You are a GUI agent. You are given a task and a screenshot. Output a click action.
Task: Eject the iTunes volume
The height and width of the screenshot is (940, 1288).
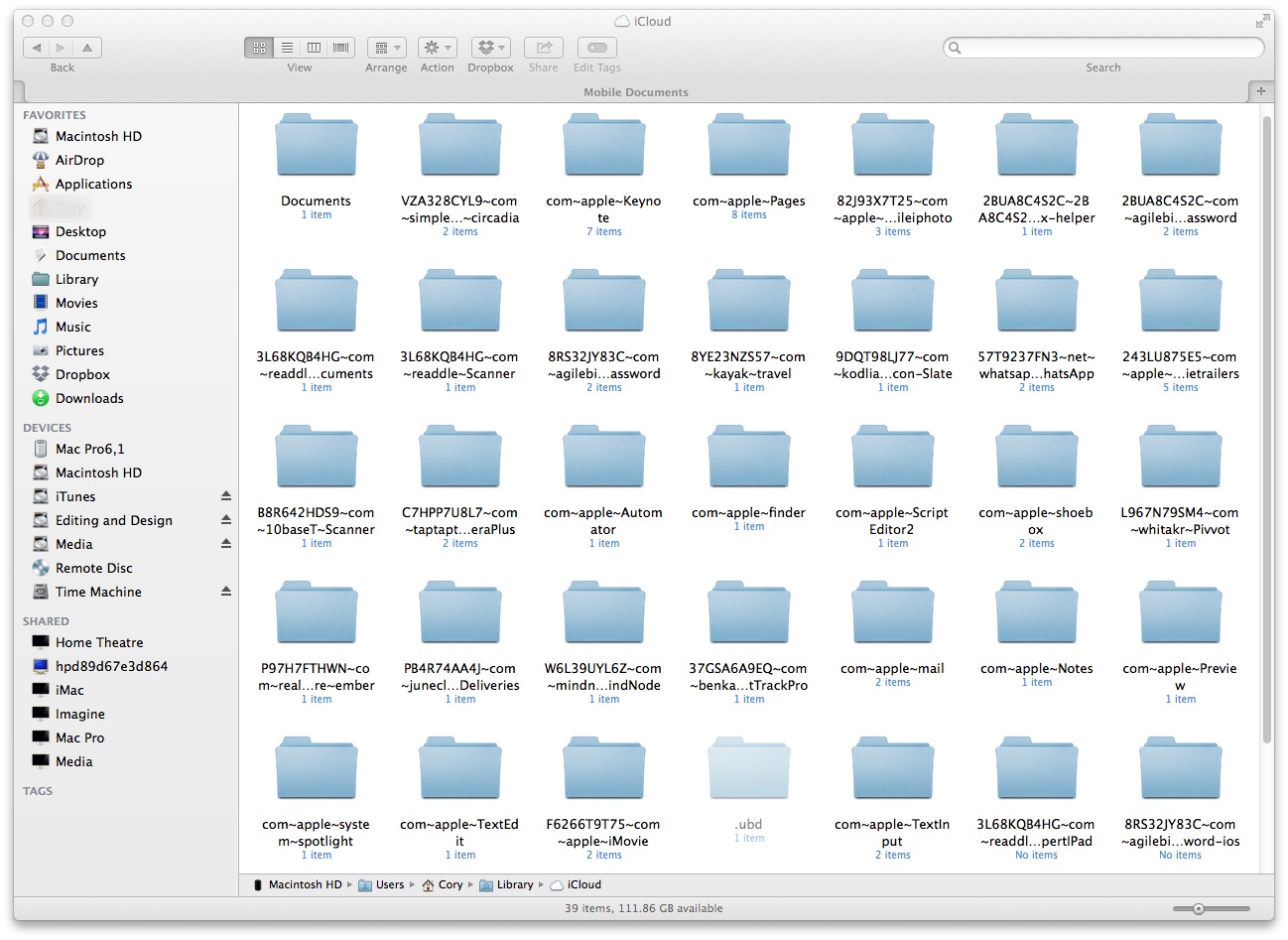226,496
